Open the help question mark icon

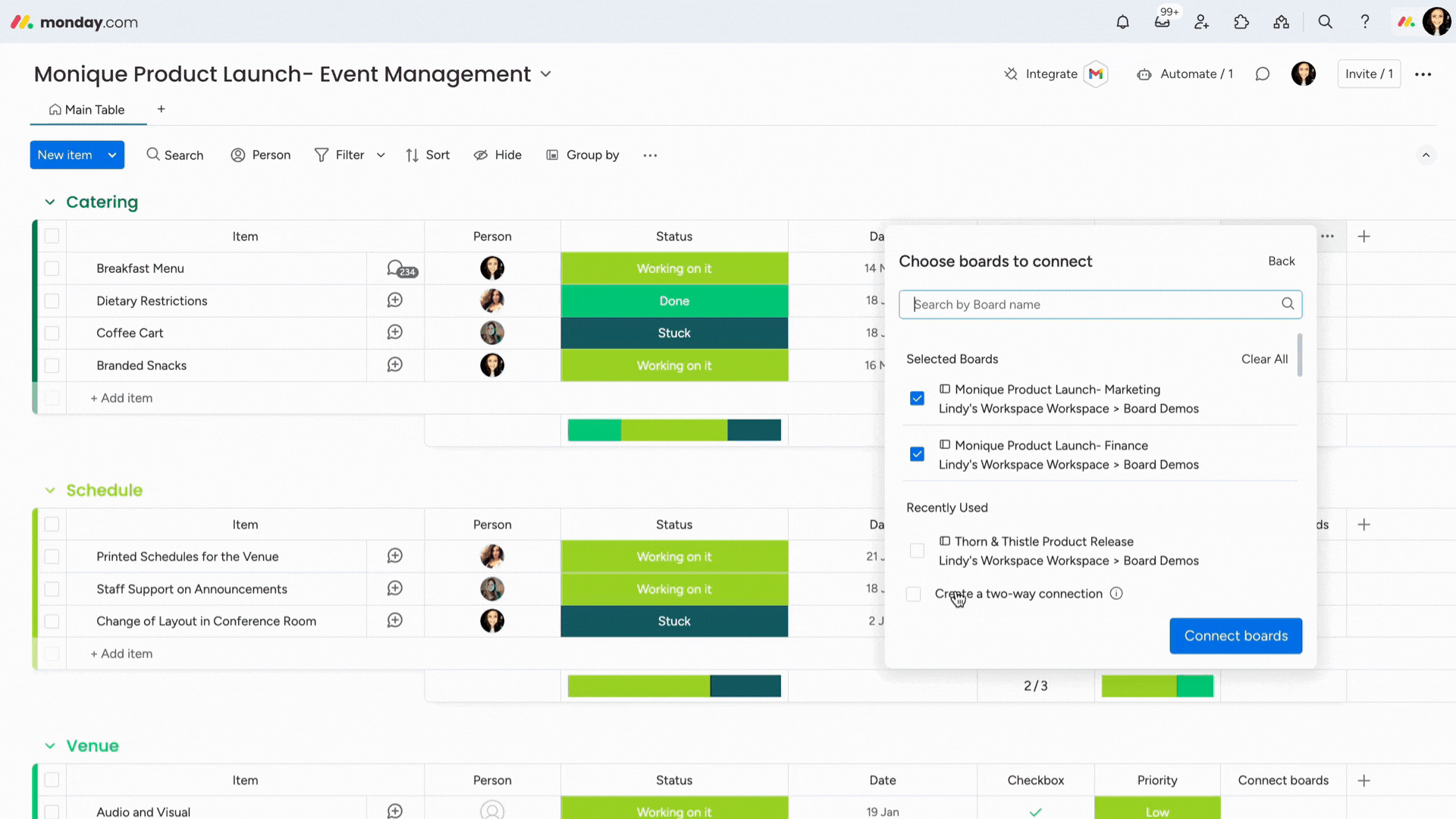pyautogui.click(x=1365, y=22)
